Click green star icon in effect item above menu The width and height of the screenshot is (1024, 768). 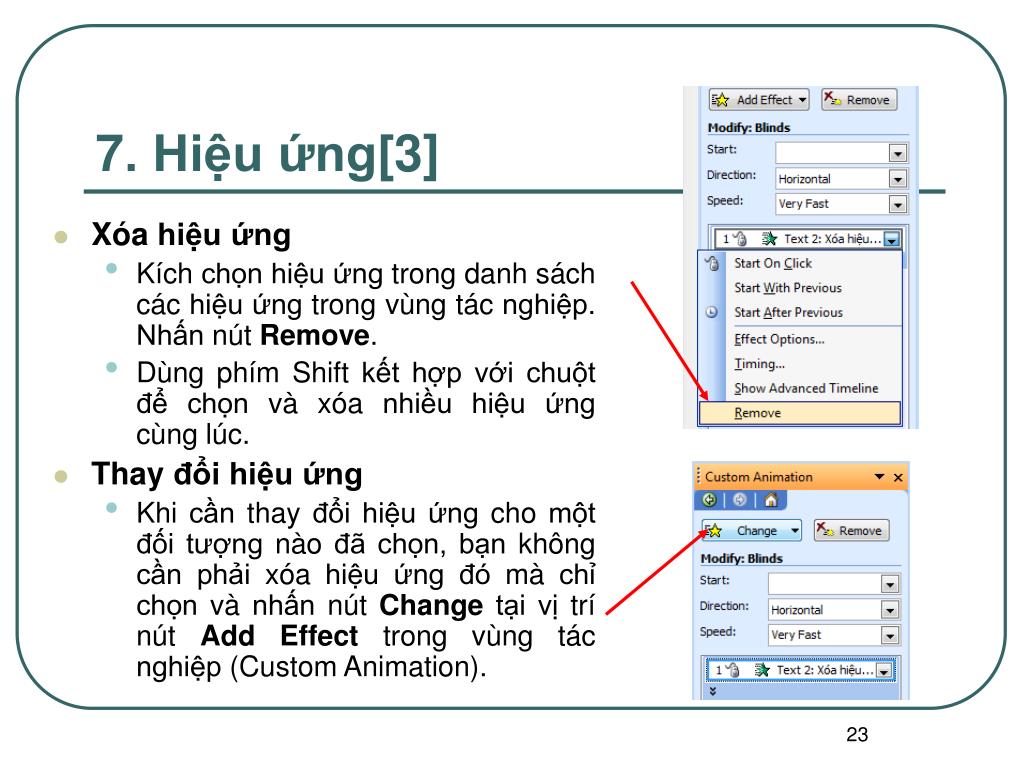769,239
